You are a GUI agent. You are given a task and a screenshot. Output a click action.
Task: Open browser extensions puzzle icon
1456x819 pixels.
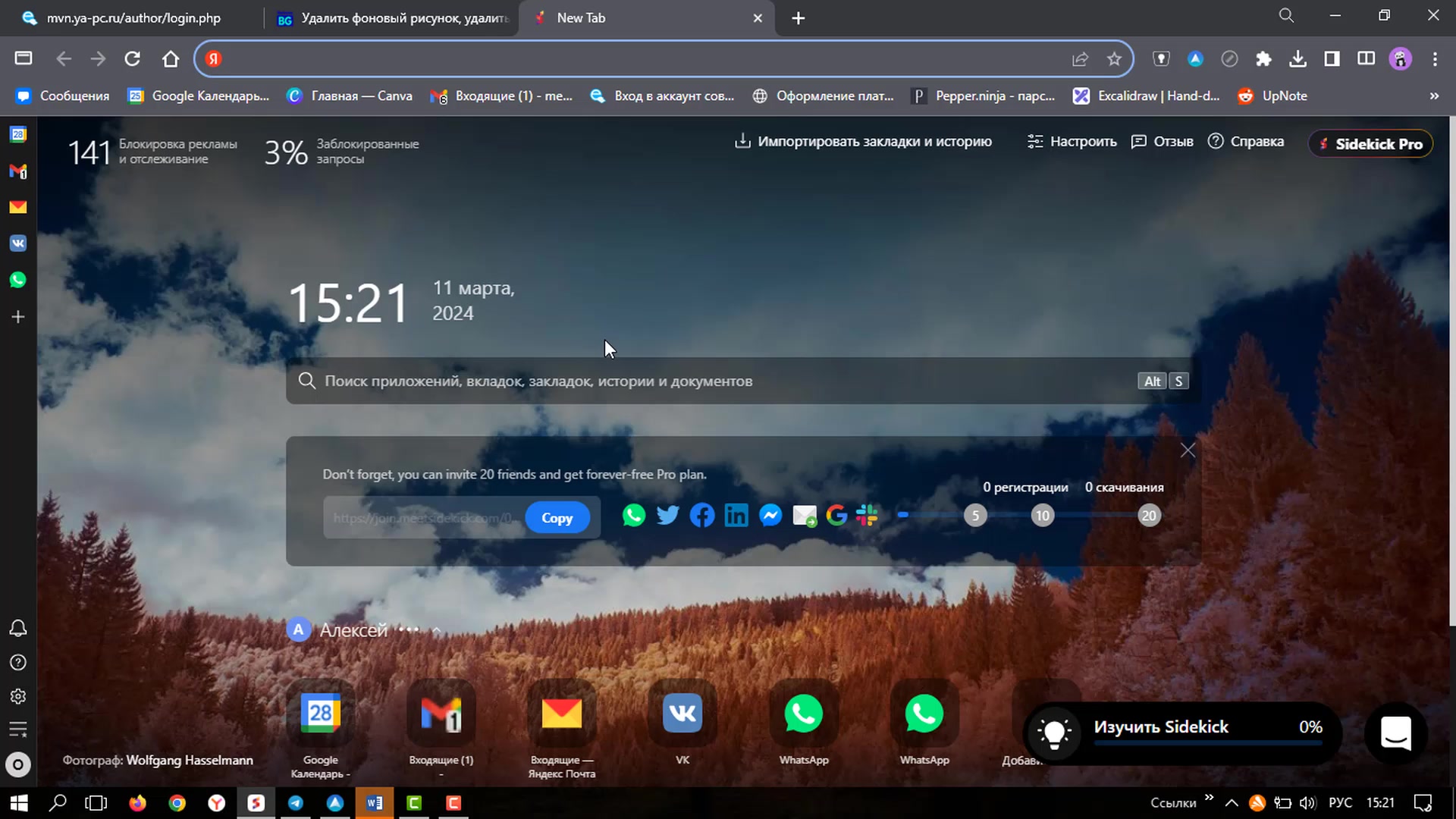tap(1263, 59)
